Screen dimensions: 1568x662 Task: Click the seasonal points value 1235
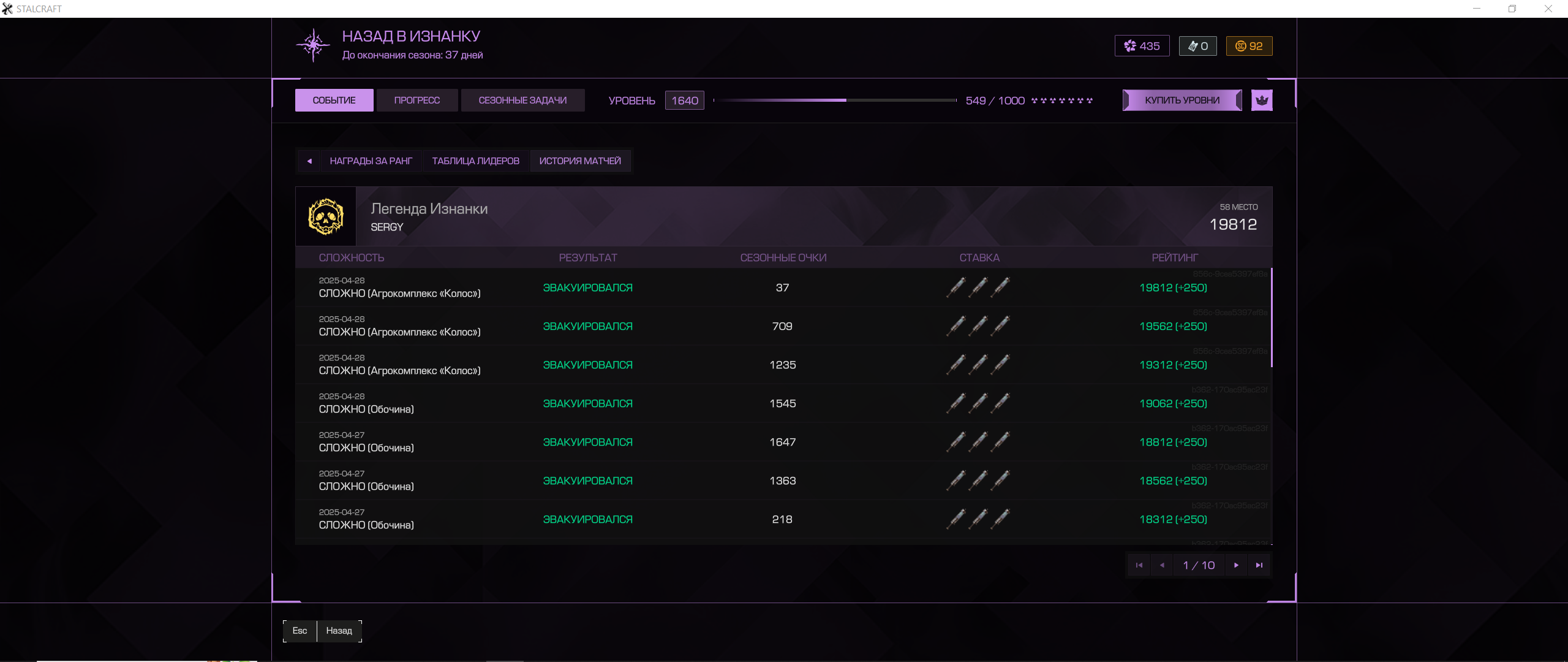click(x=782, y=365)
